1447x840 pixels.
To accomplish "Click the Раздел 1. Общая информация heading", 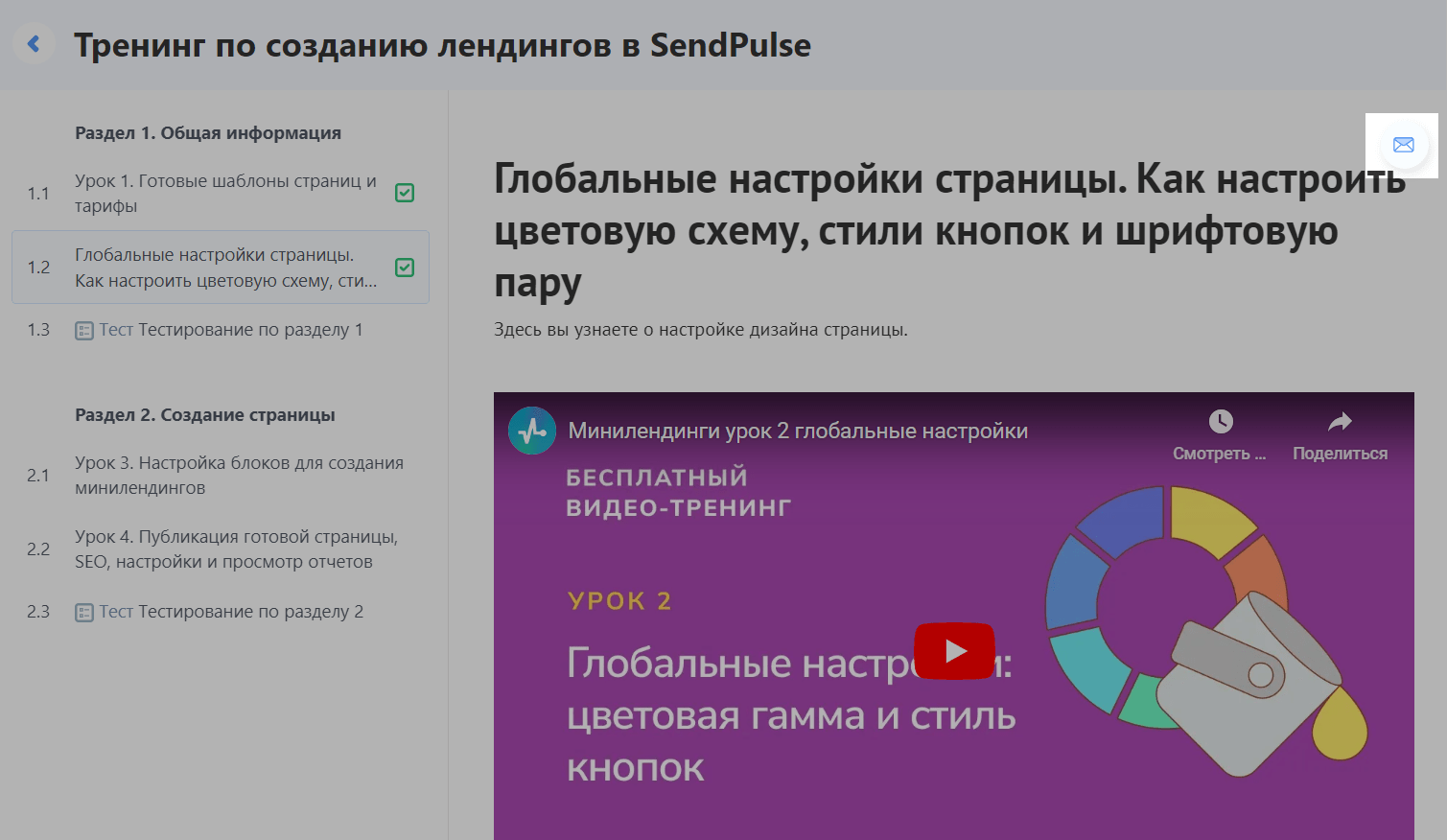I will [208, 133].
